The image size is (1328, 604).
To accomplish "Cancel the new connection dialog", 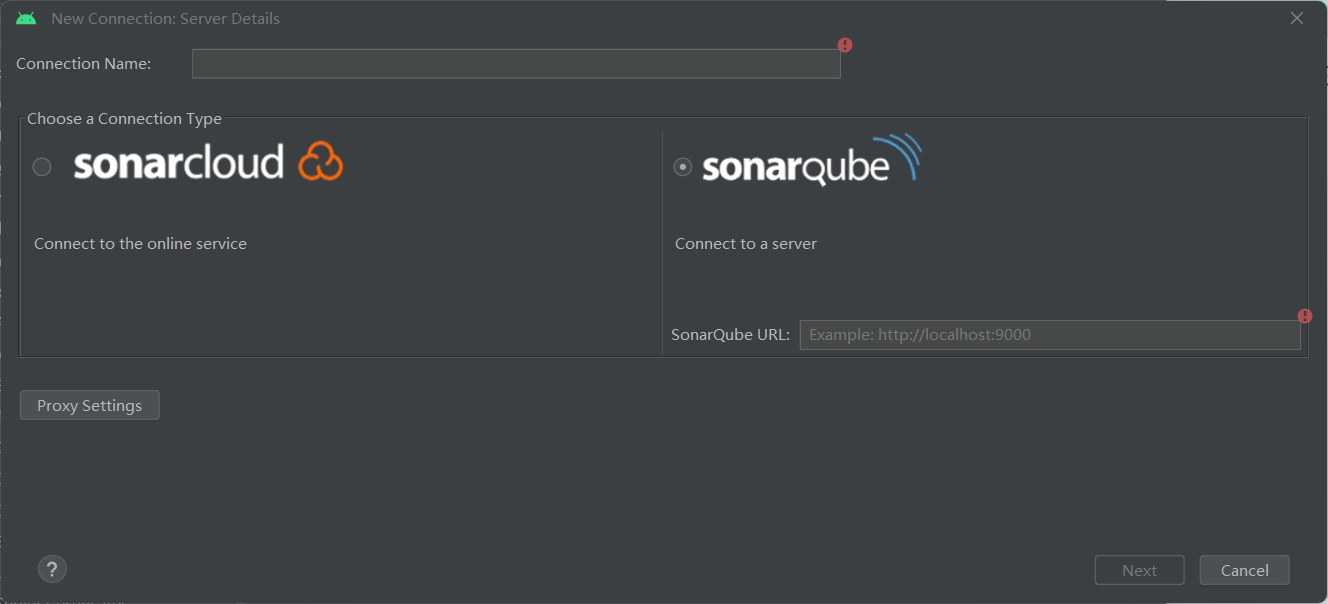I will click(x=1244, y=569).
